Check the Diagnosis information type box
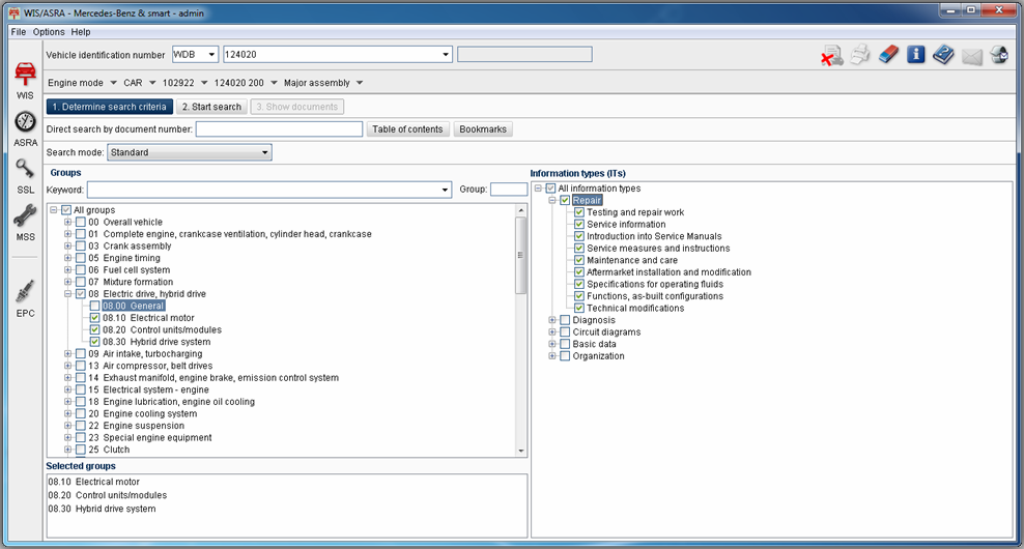This screenshot has height=549, width=1024. pos(565,320)
